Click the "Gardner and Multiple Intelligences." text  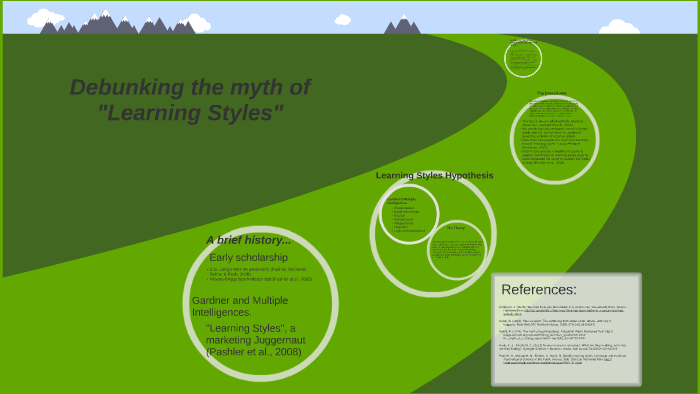240,306
